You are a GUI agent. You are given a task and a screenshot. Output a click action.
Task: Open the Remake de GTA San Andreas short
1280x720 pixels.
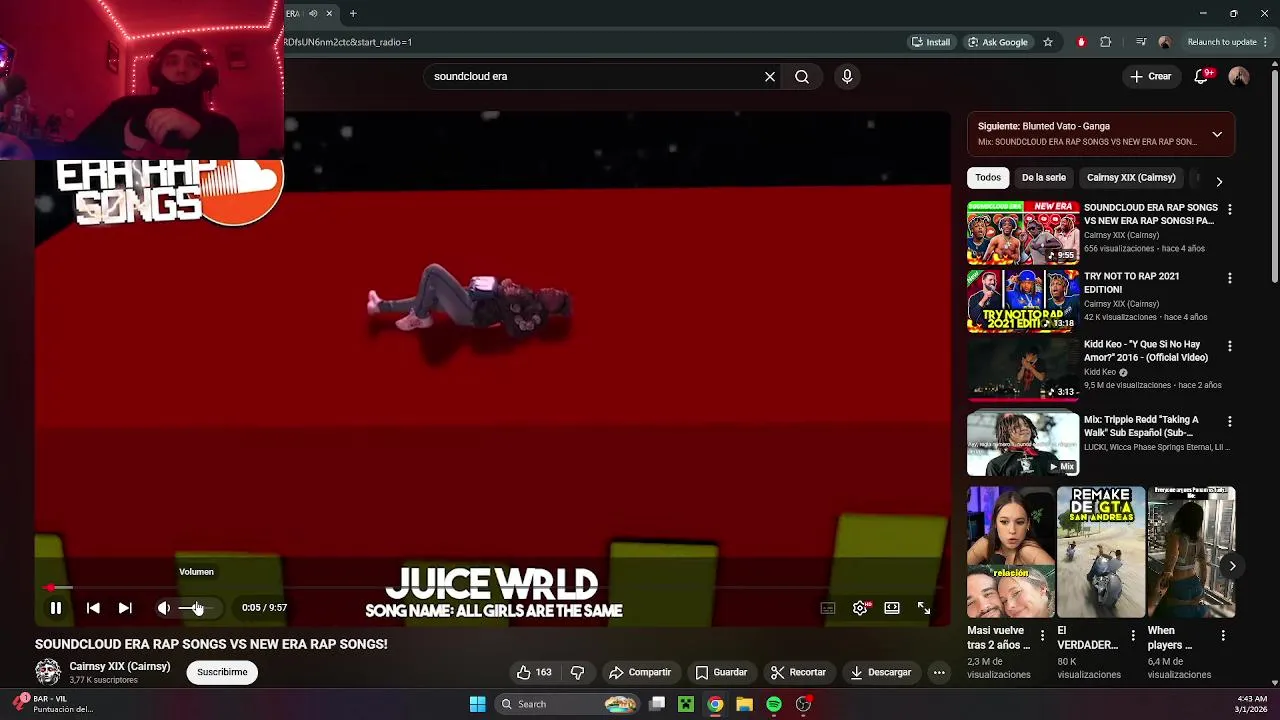(1101, 552)
